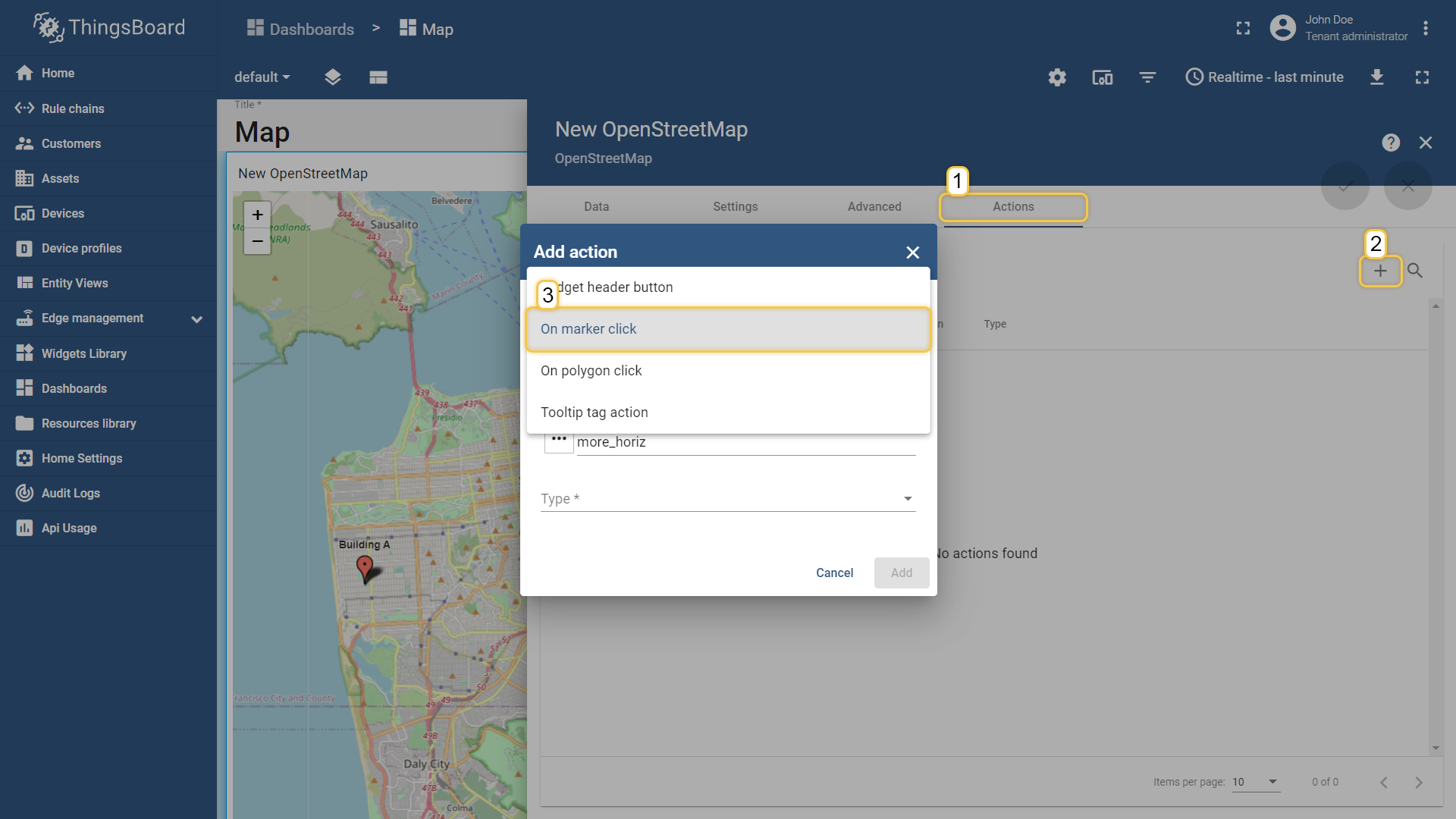The image size is (1456, 819).
Task: Open Entity Views
Action: pyautogui.click(x=108, y=283)
